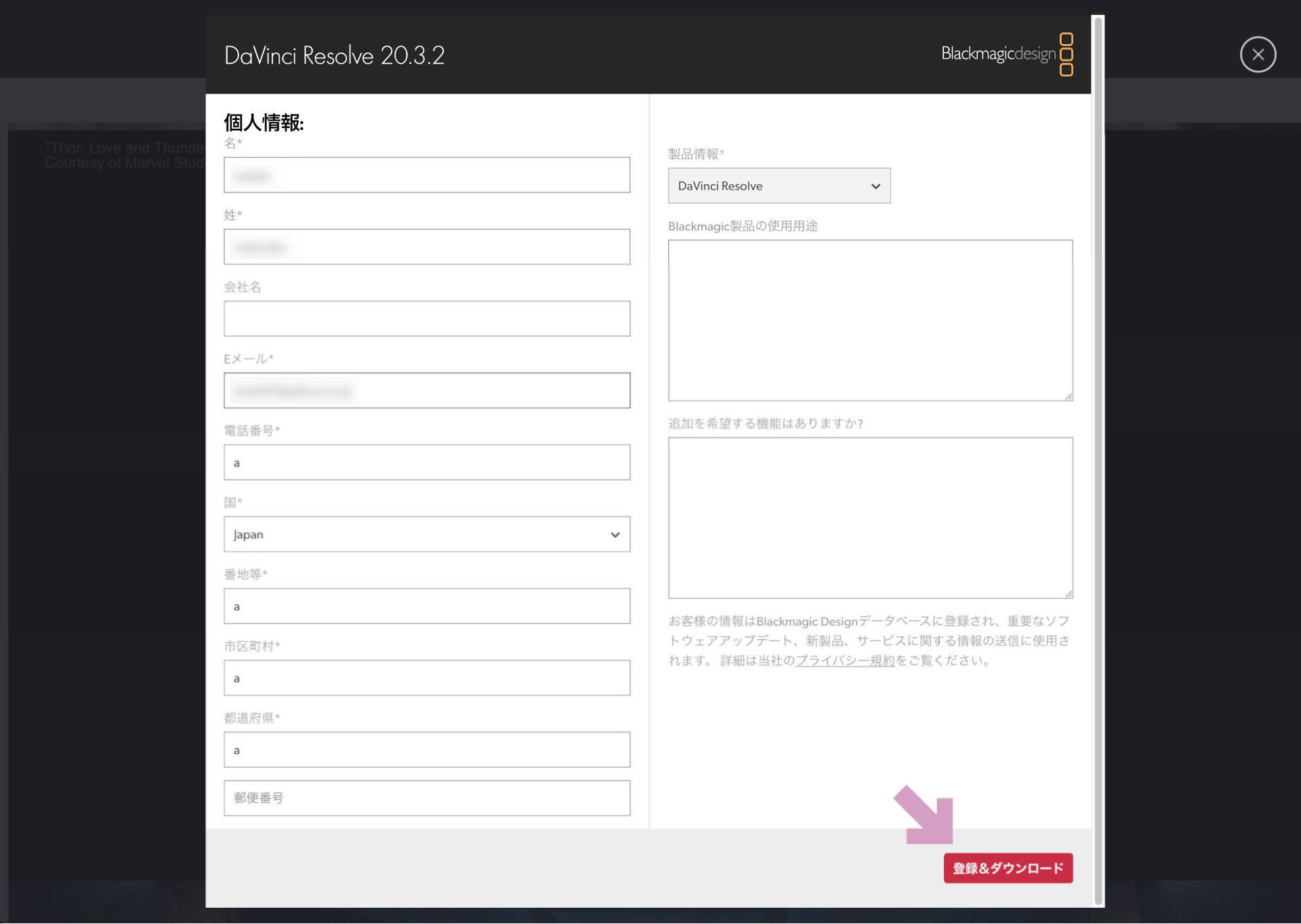Open the 製品情報 product dropdown
Screen dimensions: 1301x924
coord(779,185)
